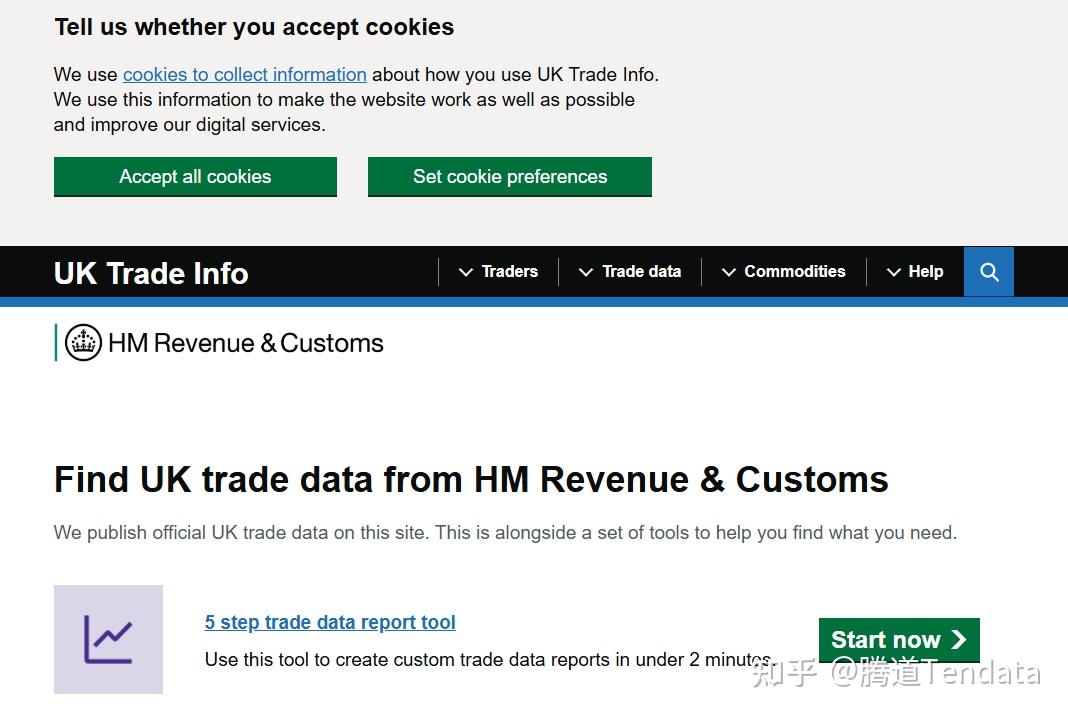Viewport: 1068px width, 717px height.
Task: Open the Help menu
Action: click(x=925, y=272)
